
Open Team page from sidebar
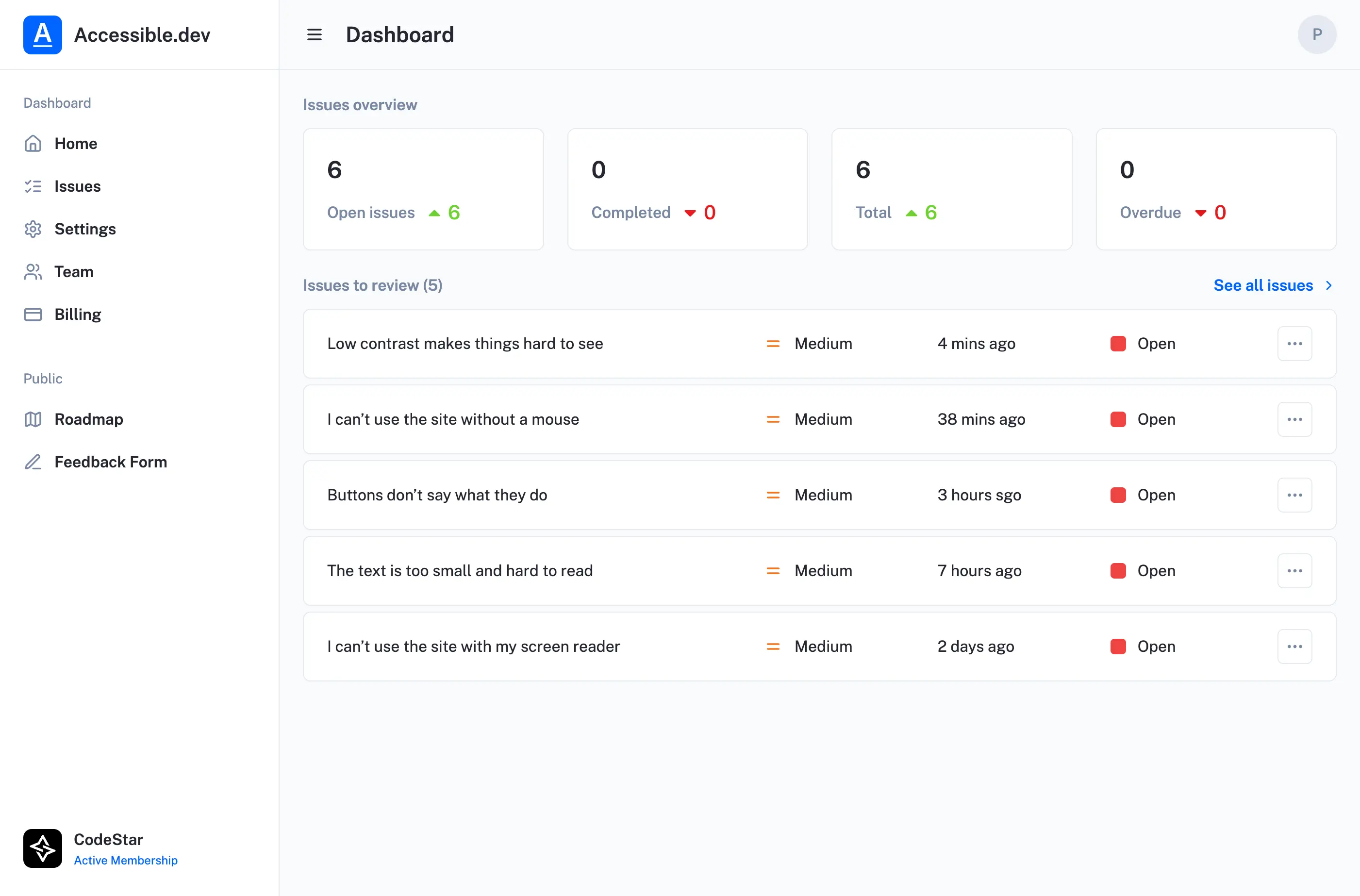(x=74, y=272)
